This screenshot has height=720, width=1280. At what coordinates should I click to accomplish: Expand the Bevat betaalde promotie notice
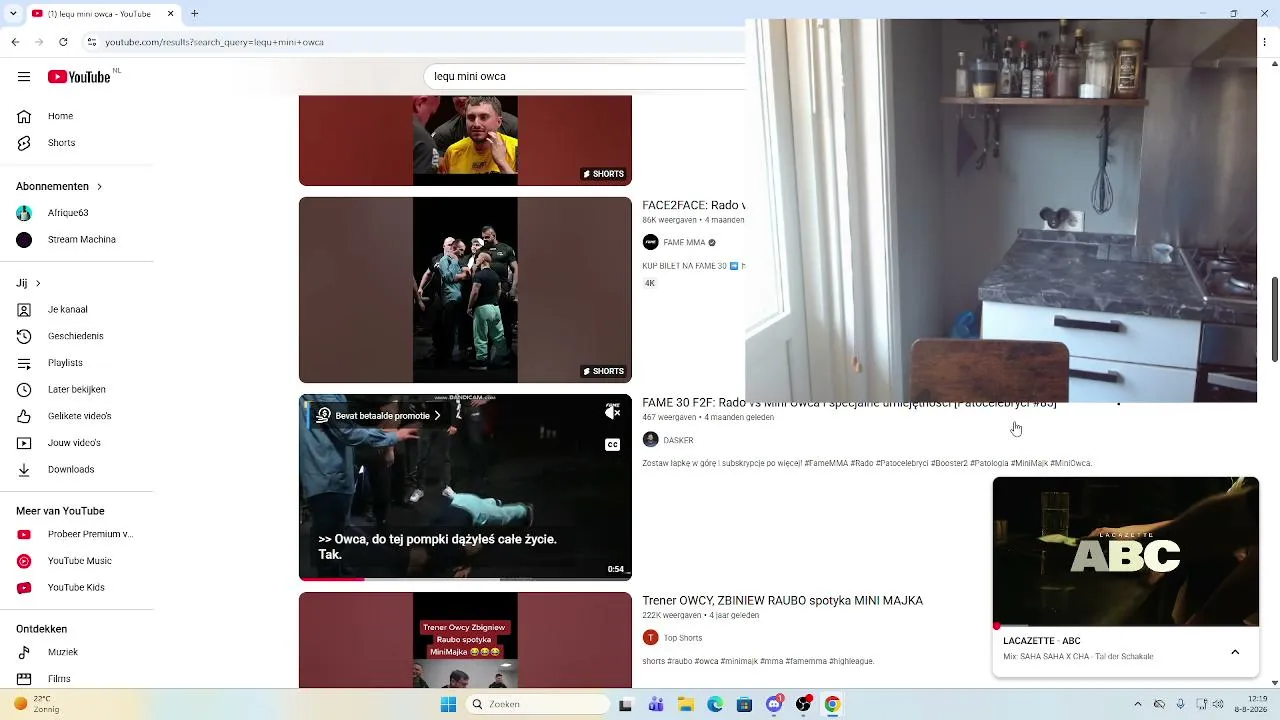point(378,416)
